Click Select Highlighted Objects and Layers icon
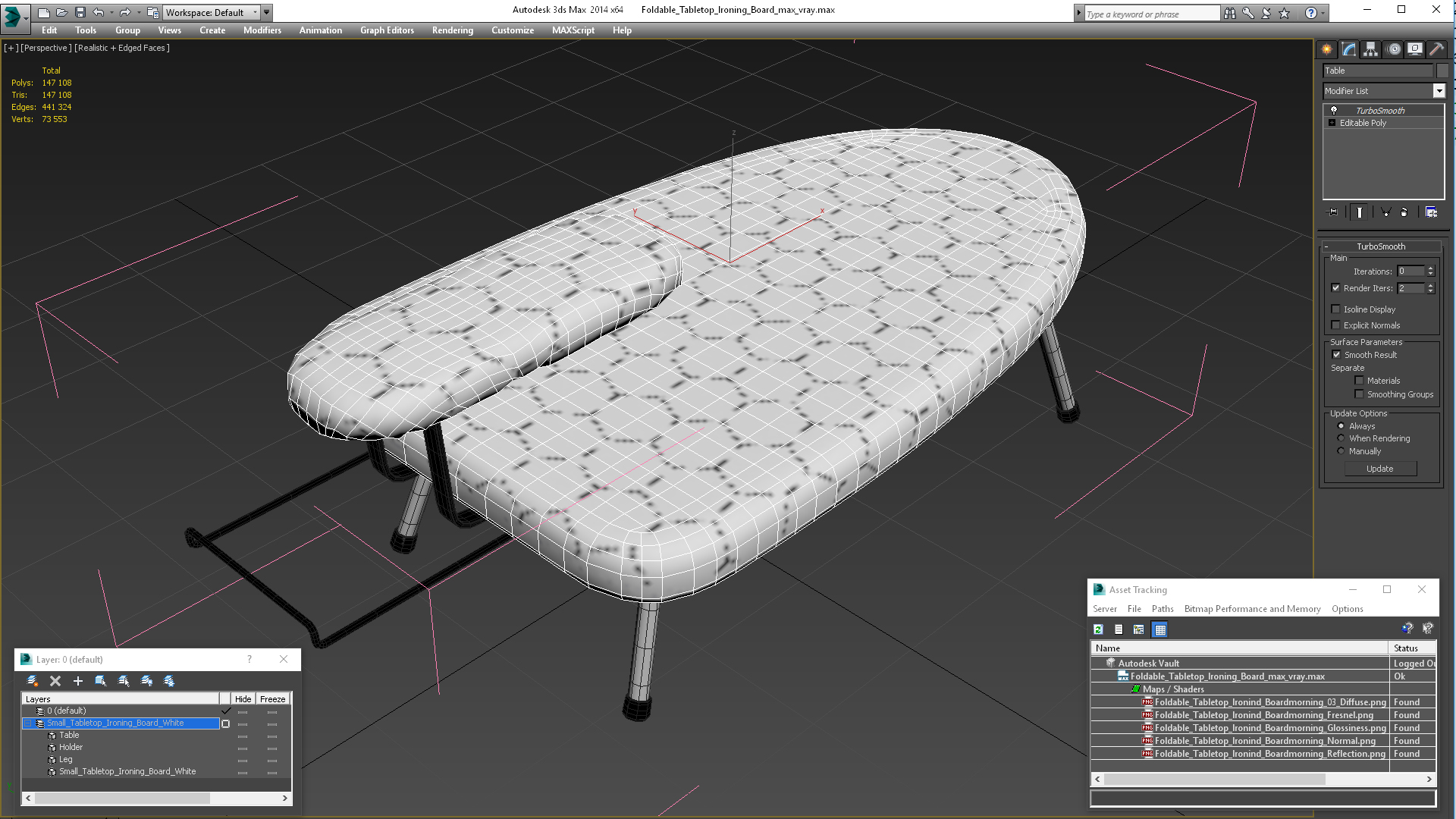 pyautogui.click(x=101, y=681)
